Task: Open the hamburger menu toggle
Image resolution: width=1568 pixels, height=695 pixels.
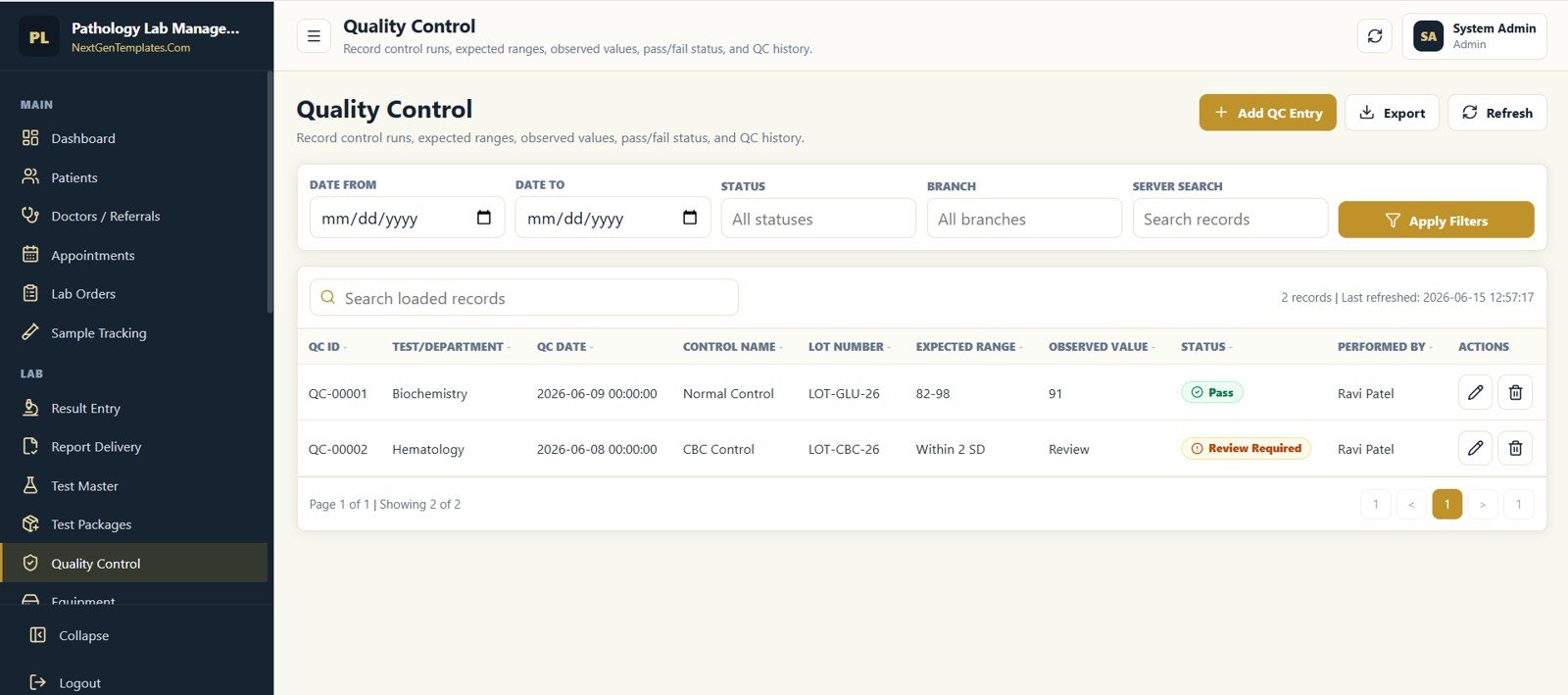Action: point(314,36)
